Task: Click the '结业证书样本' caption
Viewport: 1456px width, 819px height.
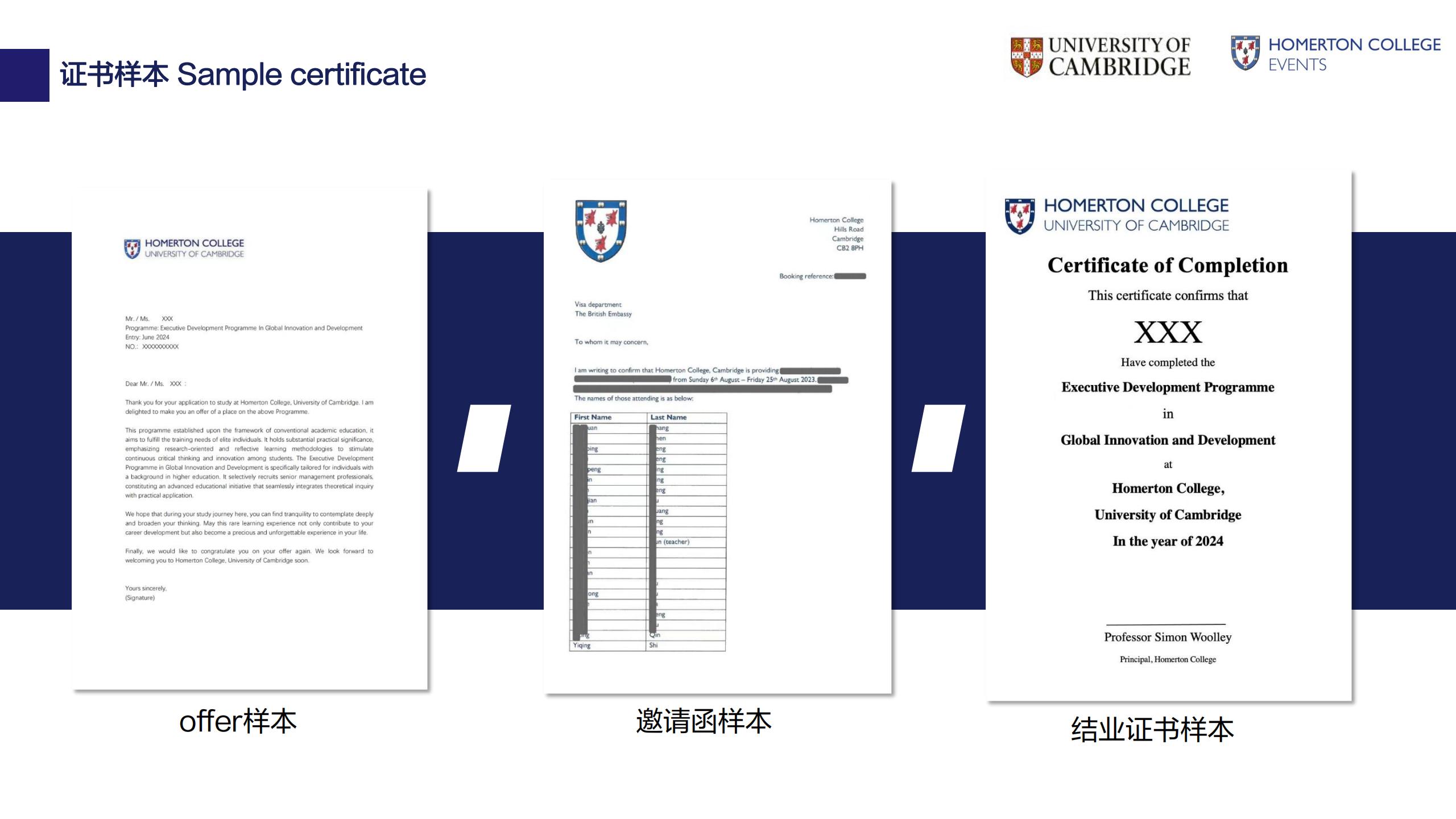Action: 1152,730
